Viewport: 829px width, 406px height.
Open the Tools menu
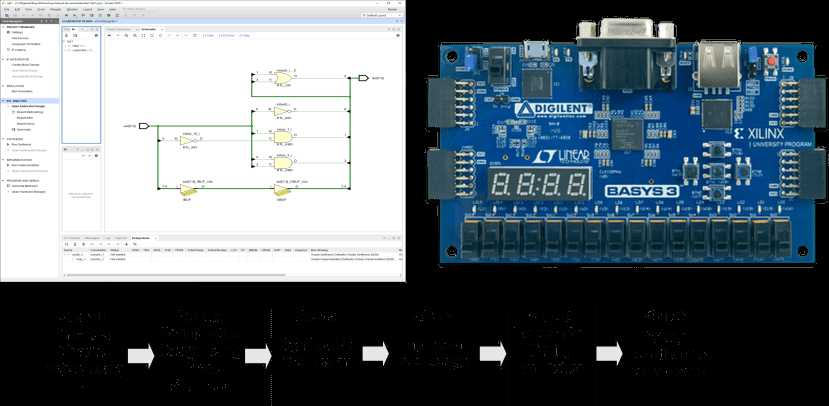[41, 10]
